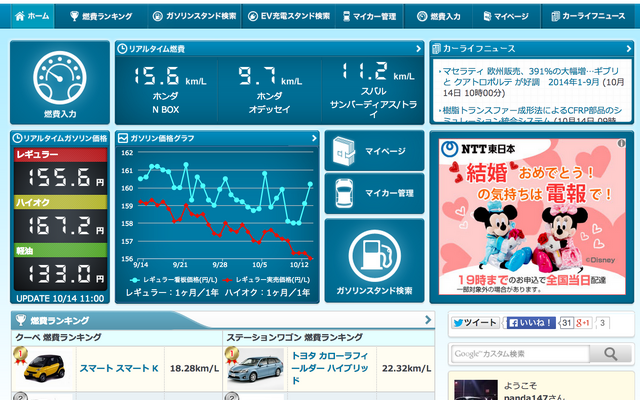The height and width of the screenshot is (400, 640).
Task: Read the マセラティ 欧州販売 news headline
Action: coord(533,82)
